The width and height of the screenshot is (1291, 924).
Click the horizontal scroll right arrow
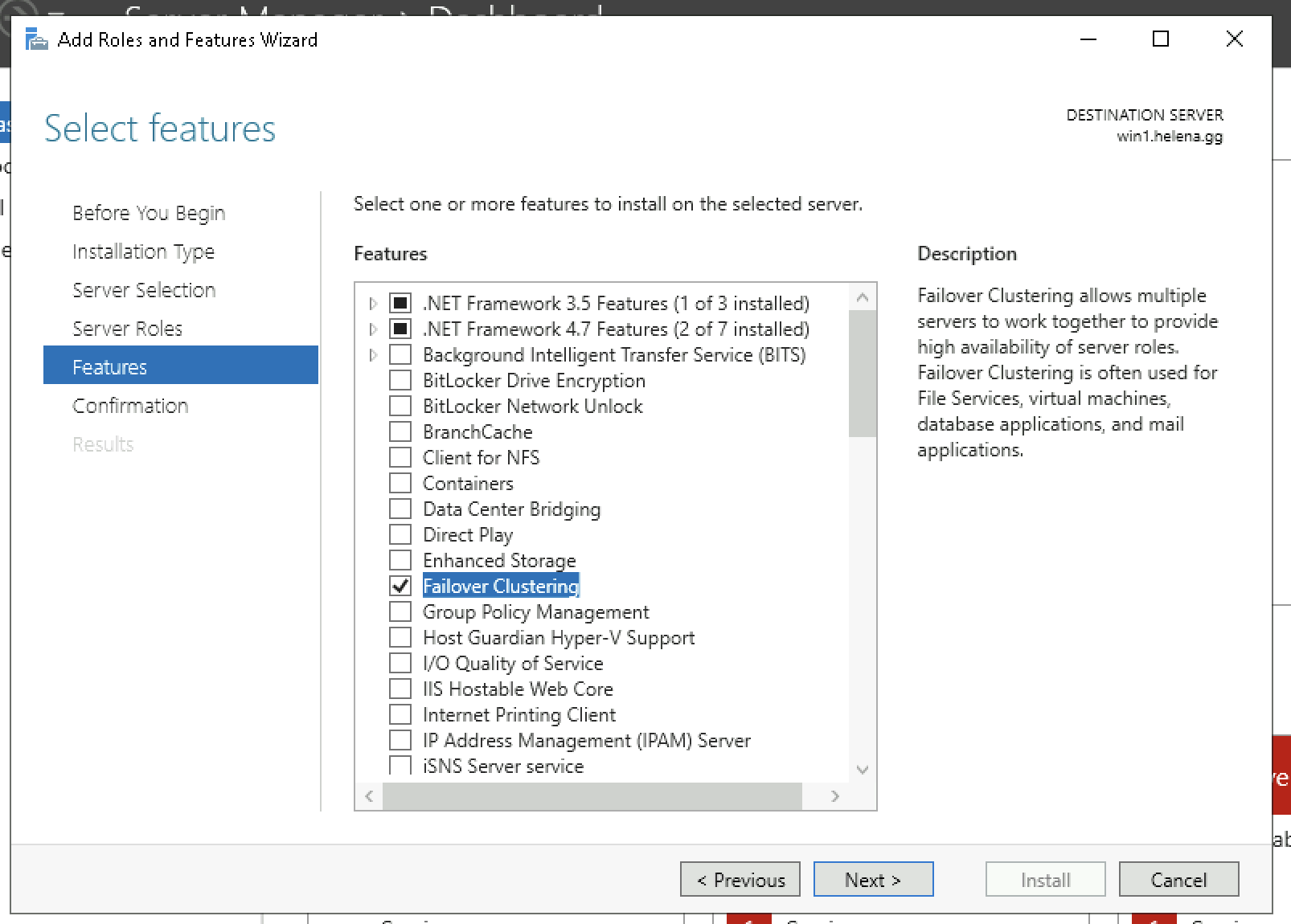pos(835,796)
